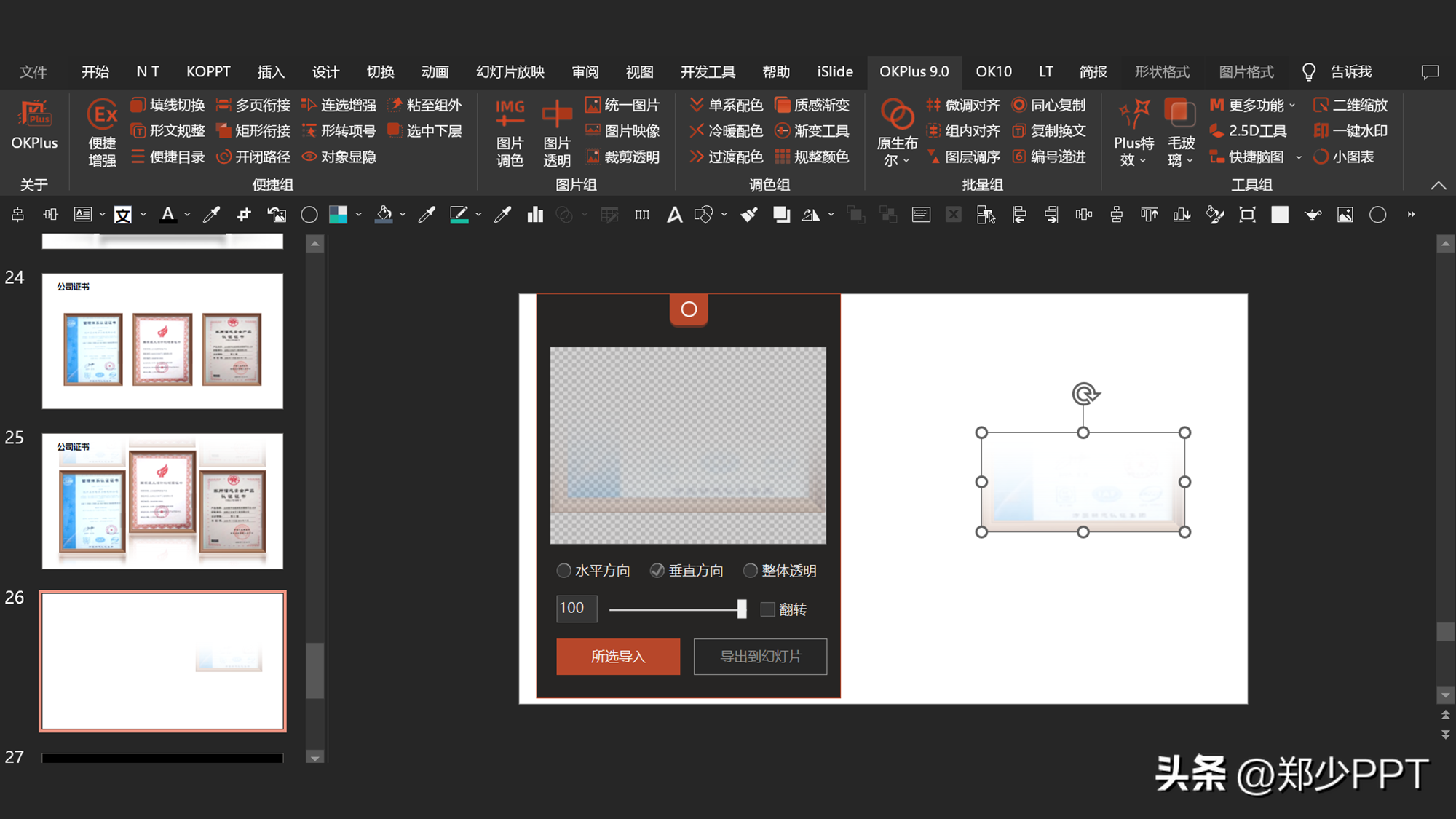Open font color A dropdown arrow

click(187, 215)
